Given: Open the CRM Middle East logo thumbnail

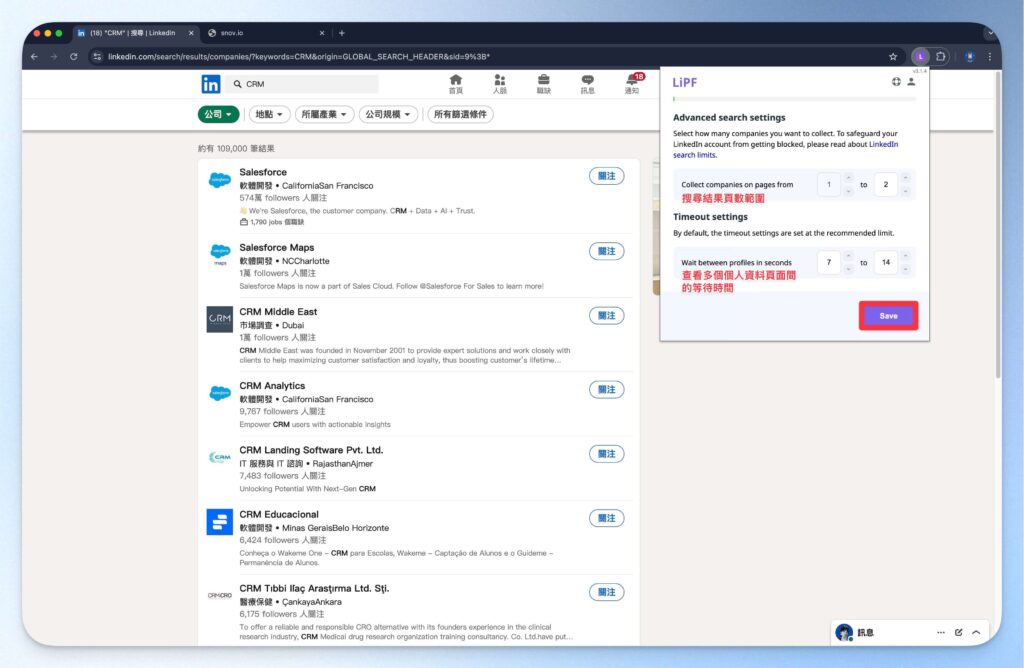Looking at the screenshot, I should click(x=220, y=319).
